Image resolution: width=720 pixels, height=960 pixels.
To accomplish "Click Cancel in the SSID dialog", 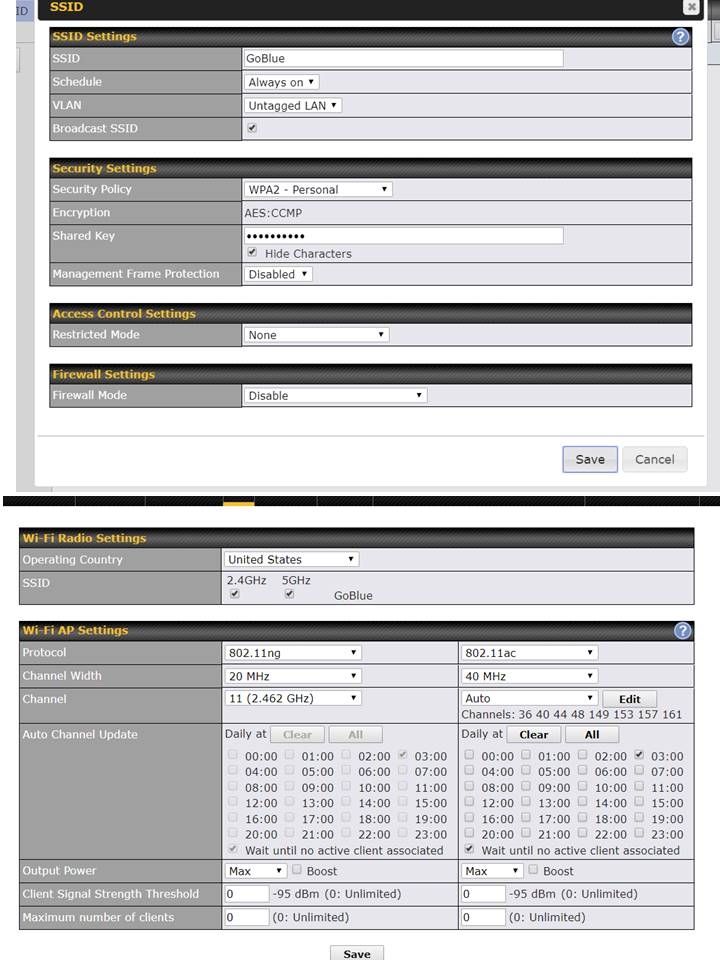I will 654,459.
